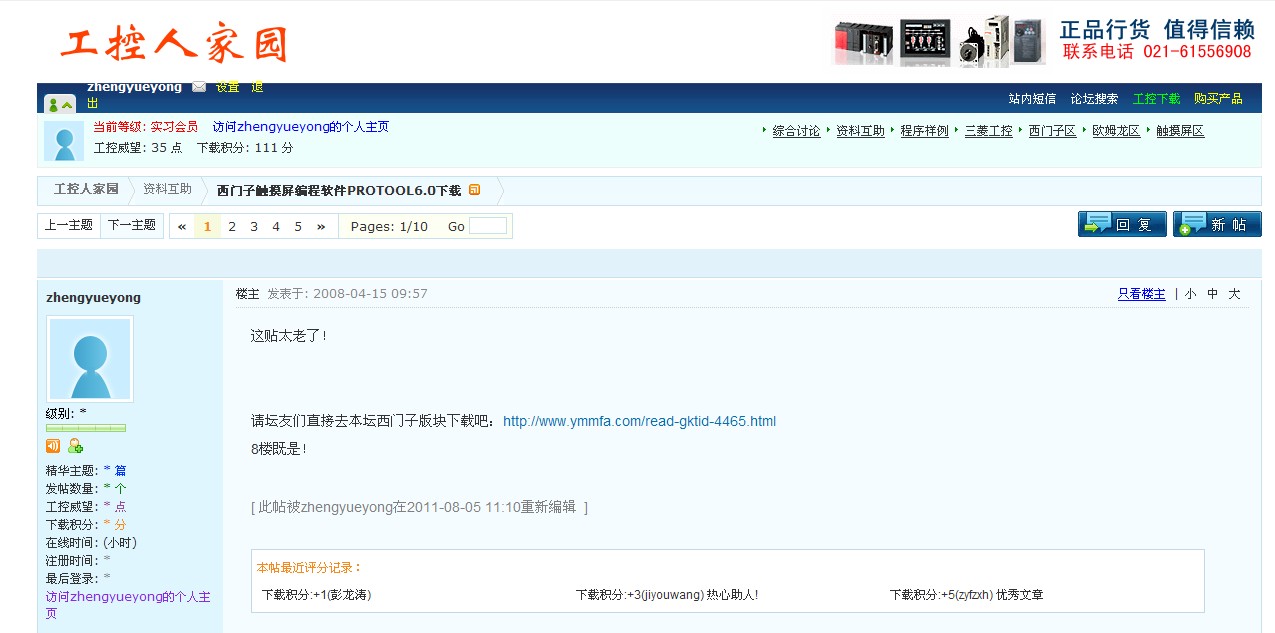The height and width of the screenshot is (633, 1275).
Task: Click the large poster avatar thumbnail
Action: point(90,360)
